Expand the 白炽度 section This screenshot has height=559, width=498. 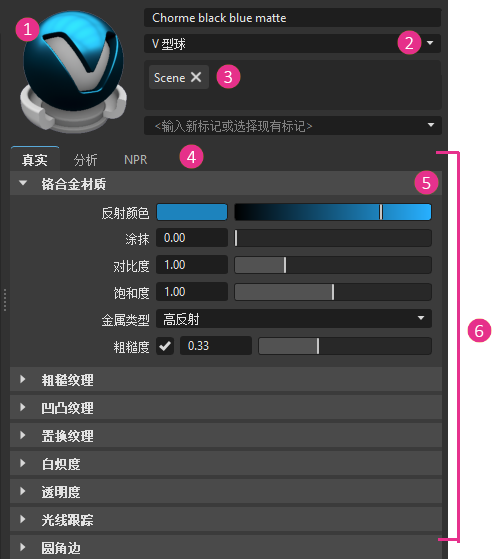click(226, 463)
